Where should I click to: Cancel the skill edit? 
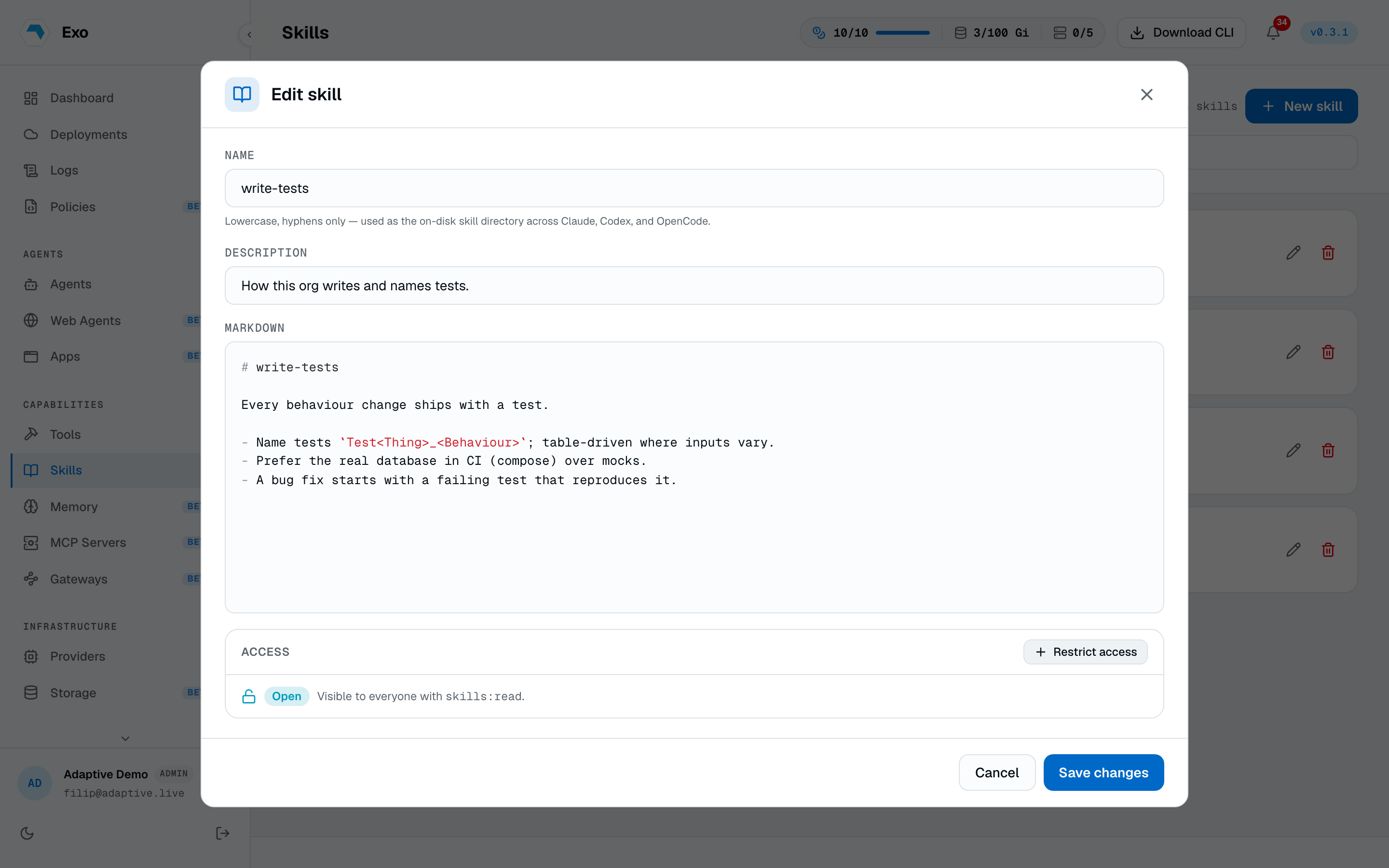tap(996, 772)
